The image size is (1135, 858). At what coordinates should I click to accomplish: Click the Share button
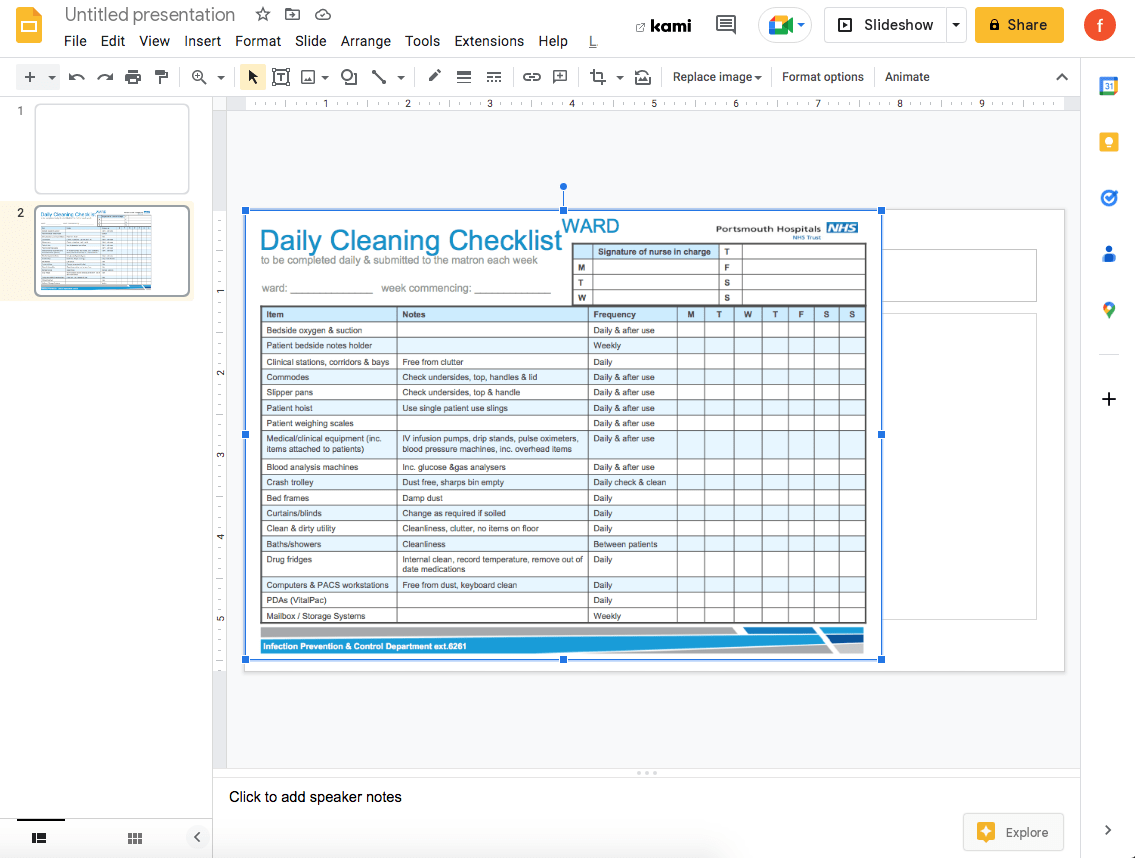1019,25
